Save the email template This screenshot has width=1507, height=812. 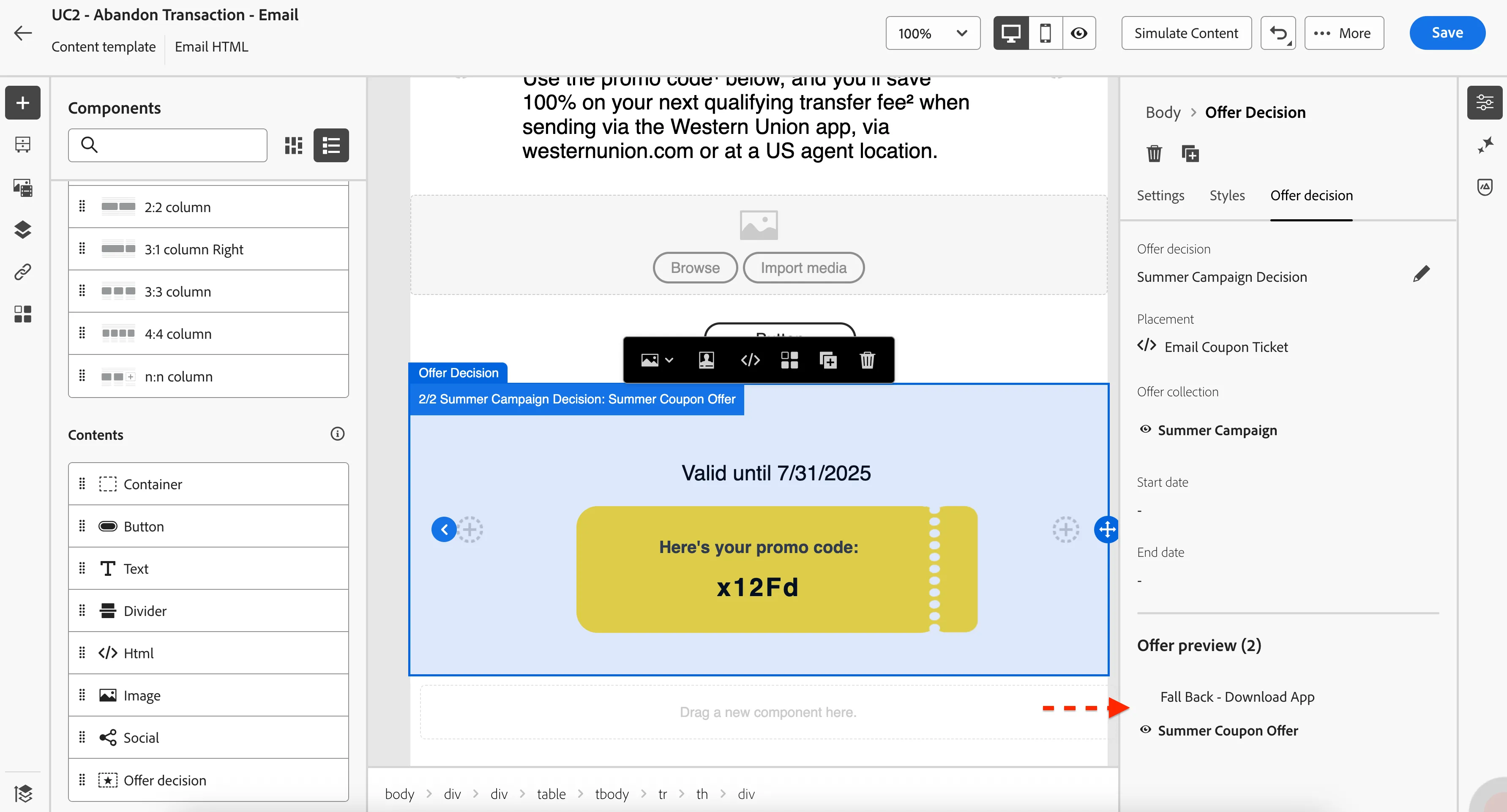[x=1447, y=33]
